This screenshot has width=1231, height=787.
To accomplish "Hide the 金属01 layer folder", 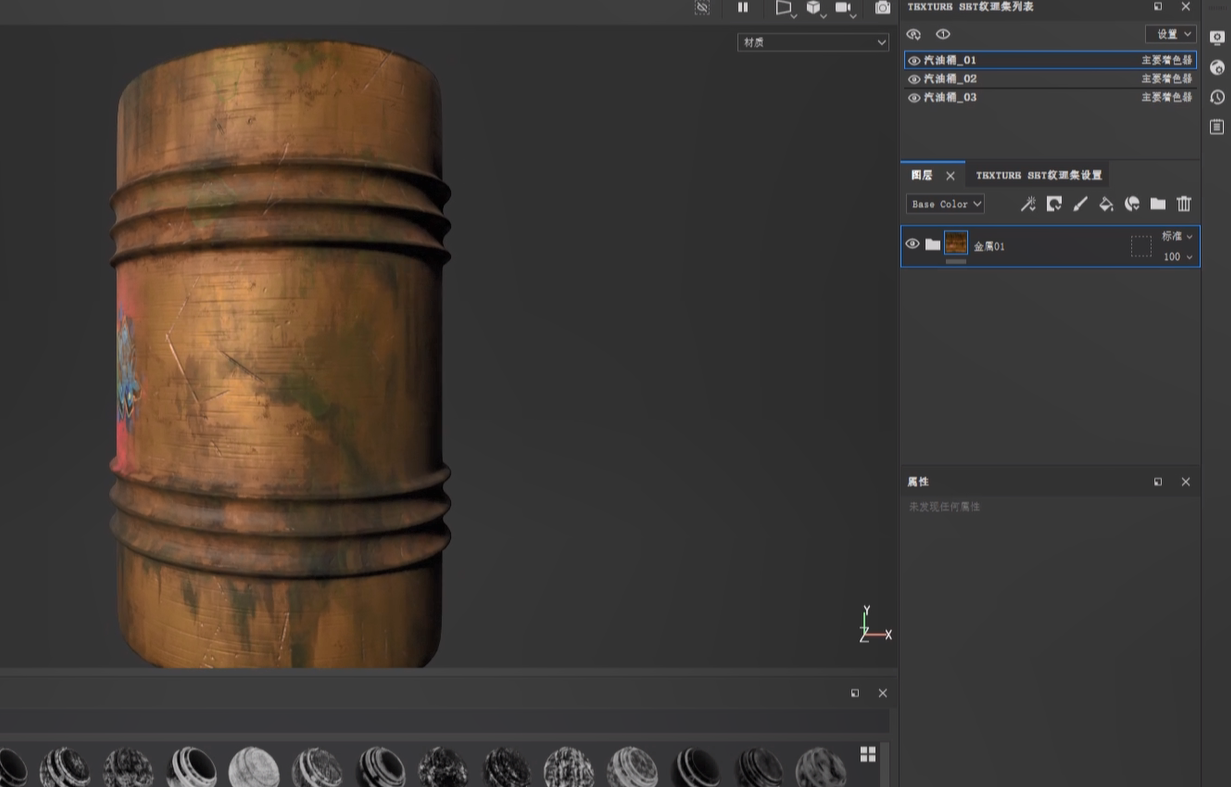I will [912, 244].
